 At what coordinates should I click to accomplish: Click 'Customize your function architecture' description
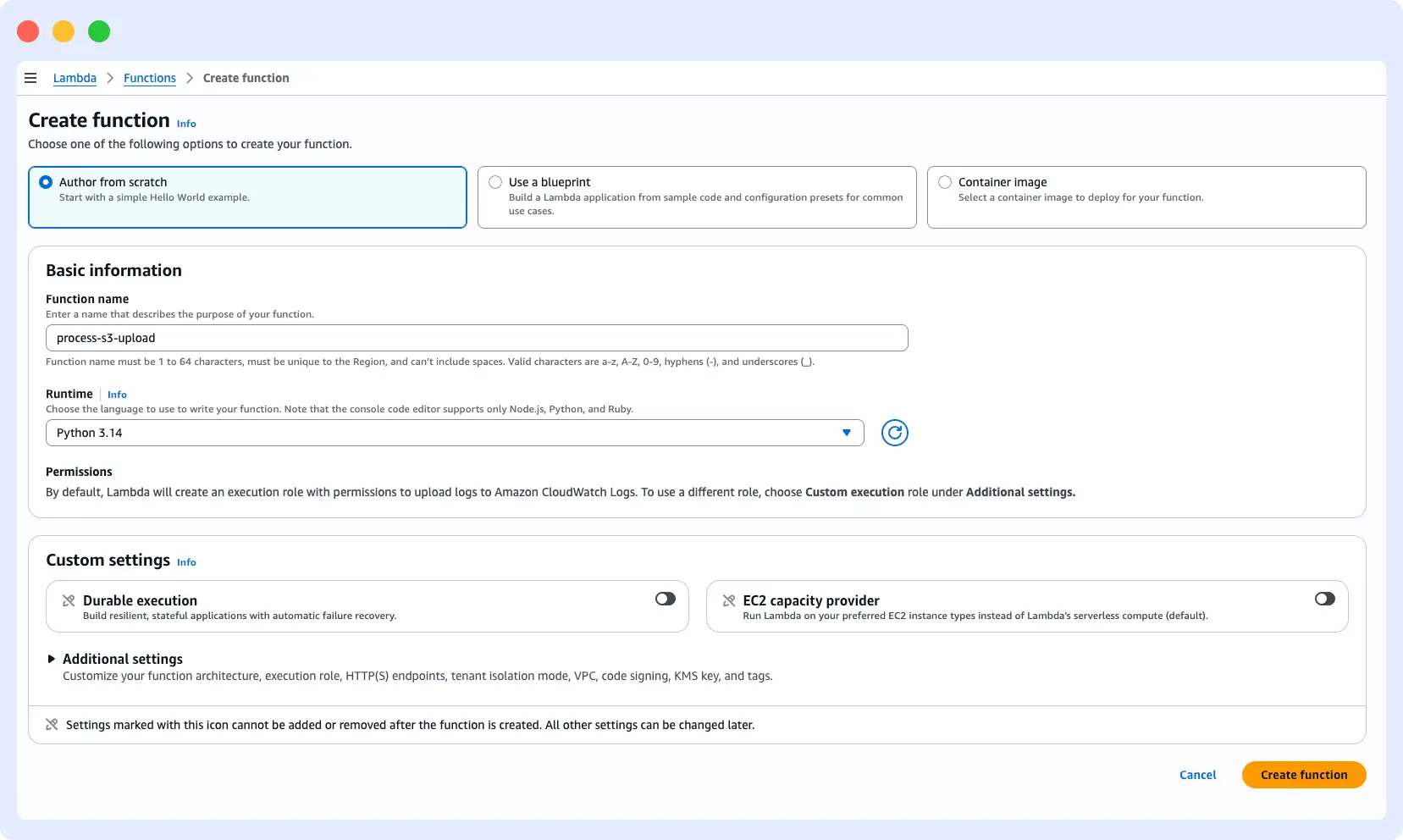417,676
